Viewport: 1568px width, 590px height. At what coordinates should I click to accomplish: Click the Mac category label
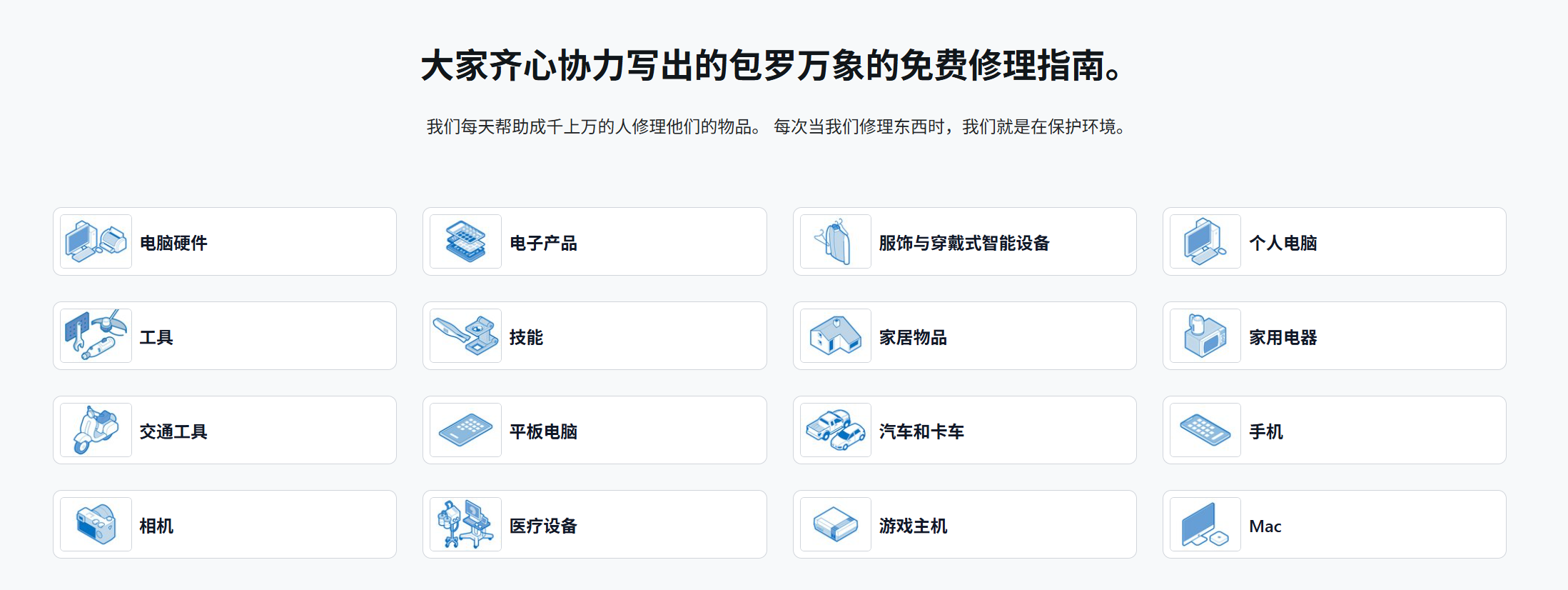point(1265,526)
